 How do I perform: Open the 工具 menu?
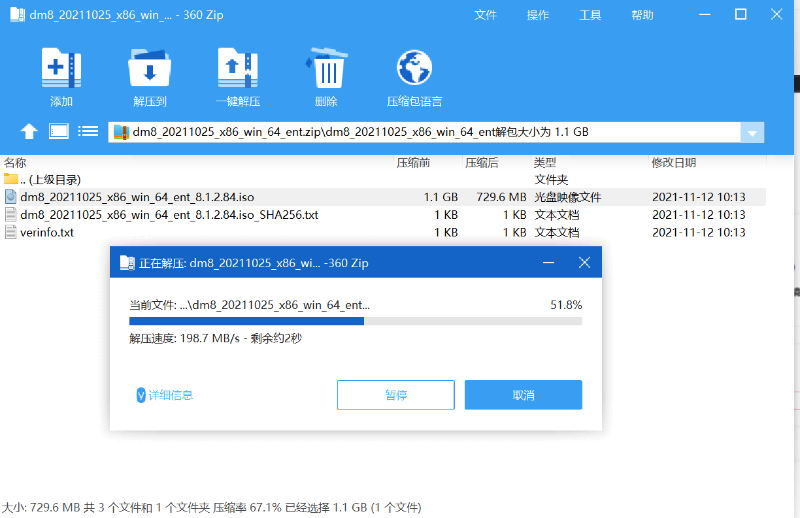pyautogui.click(x=590, y=15)
